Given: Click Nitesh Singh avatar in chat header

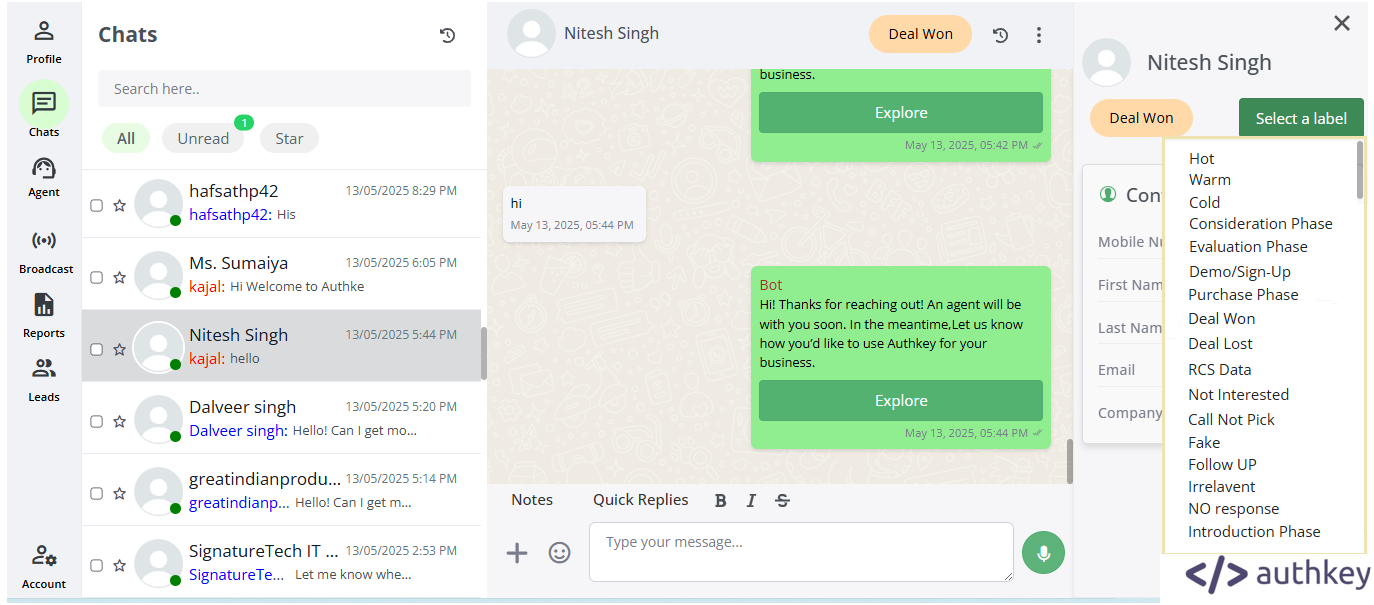Looking at the screenshot, I should point(531,34).
